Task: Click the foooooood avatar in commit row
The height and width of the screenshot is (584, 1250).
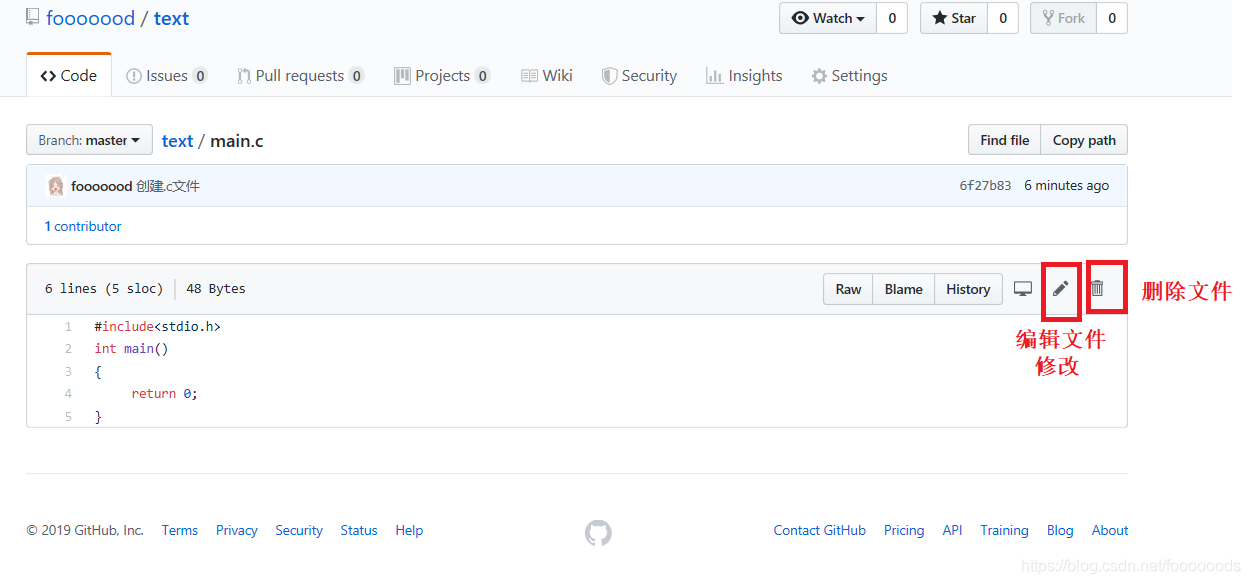Action: (x=56, y=186)
